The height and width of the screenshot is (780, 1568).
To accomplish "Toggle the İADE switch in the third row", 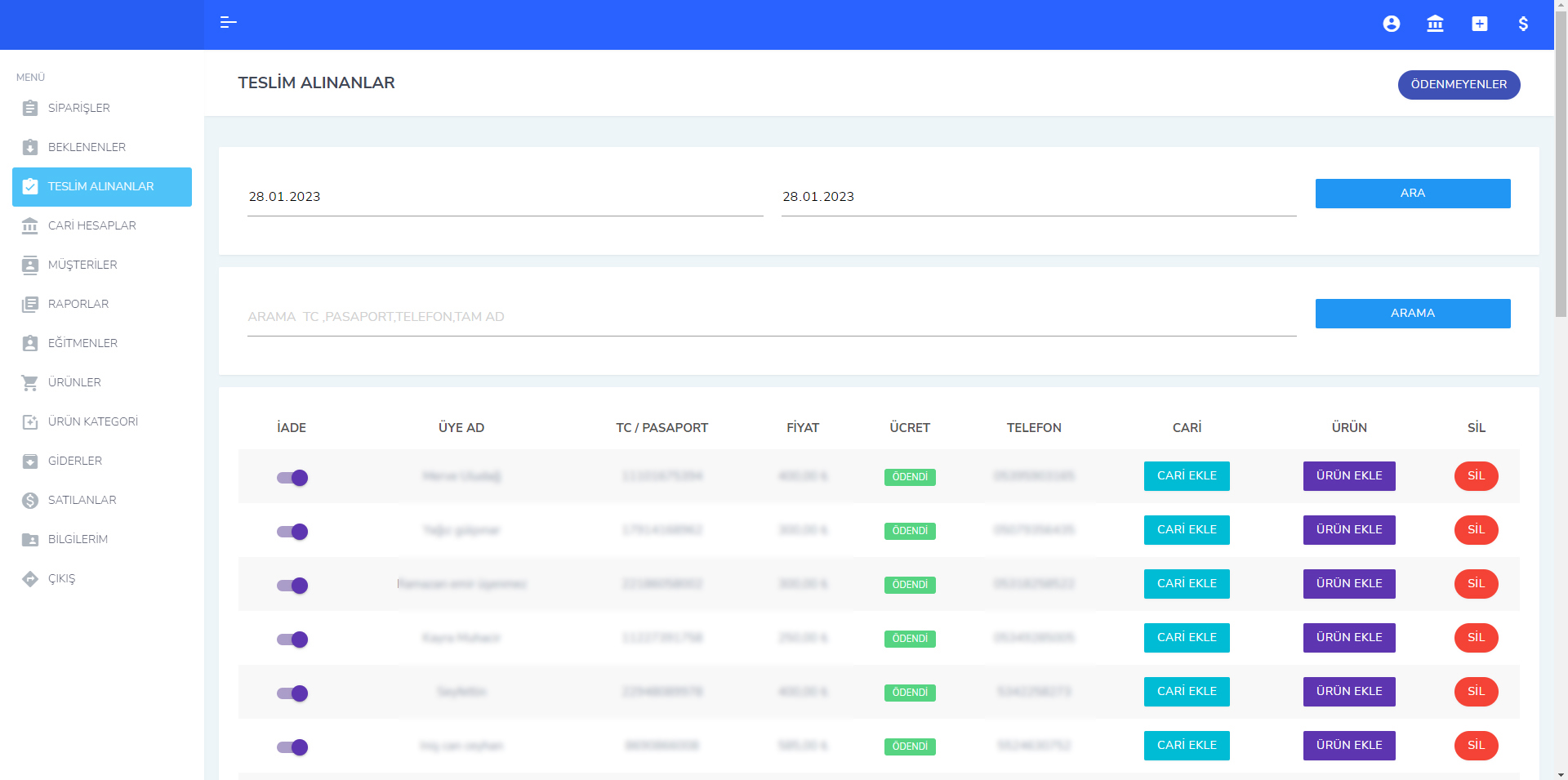I will [292, 586].
